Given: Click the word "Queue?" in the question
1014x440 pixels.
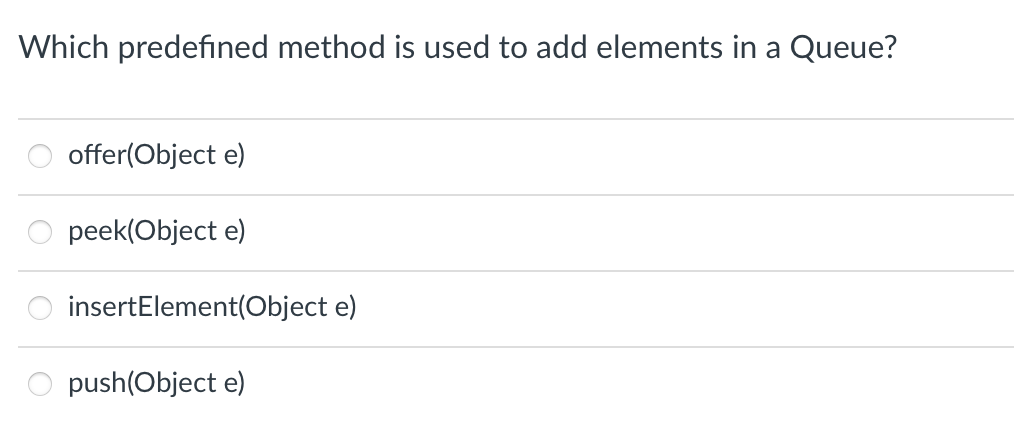Looking at the screenshot, I should coord(843,48).
